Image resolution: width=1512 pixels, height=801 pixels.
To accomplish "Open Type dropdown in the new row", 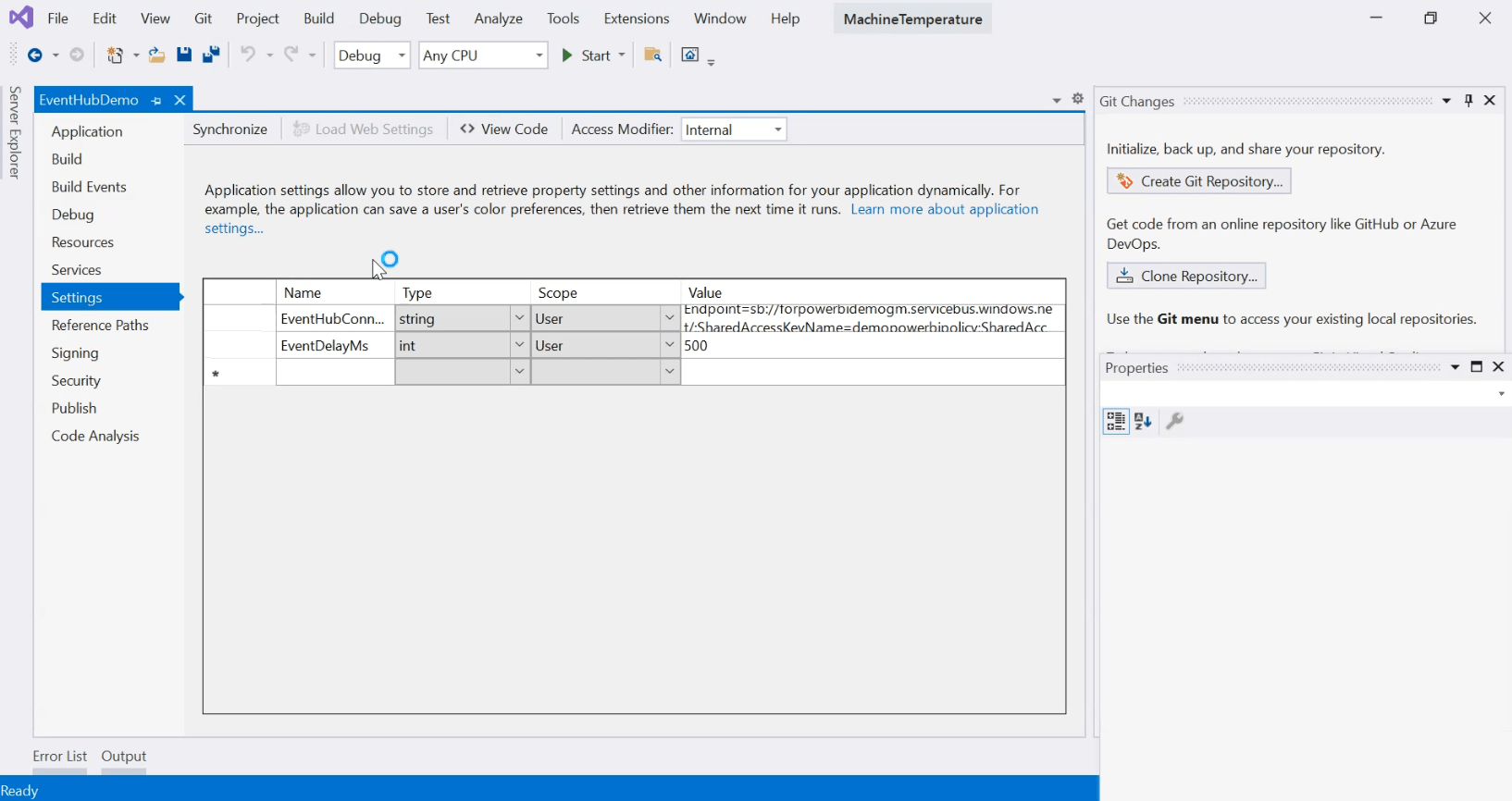I will click(x=520, y=372).
